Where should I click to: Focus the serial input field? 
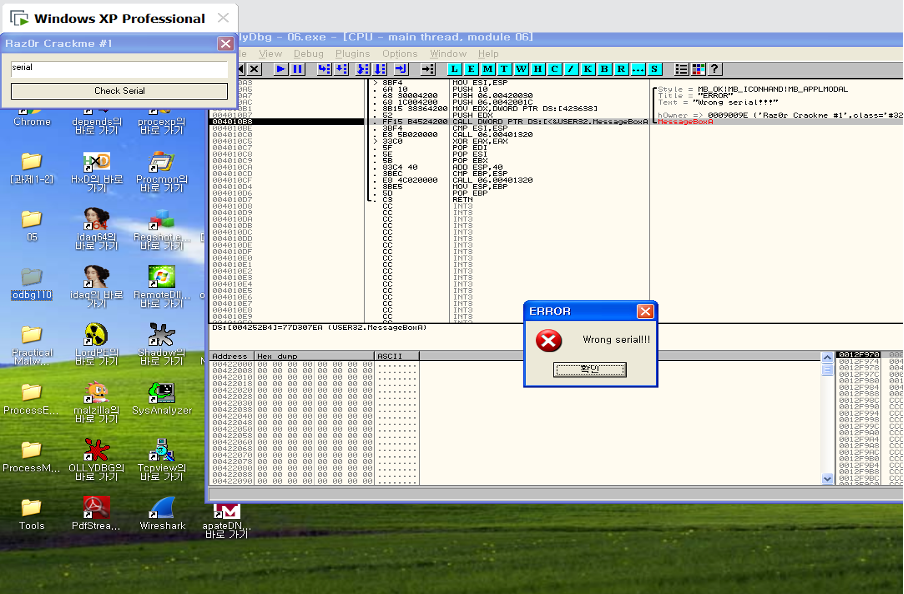[x=119, y=68]
